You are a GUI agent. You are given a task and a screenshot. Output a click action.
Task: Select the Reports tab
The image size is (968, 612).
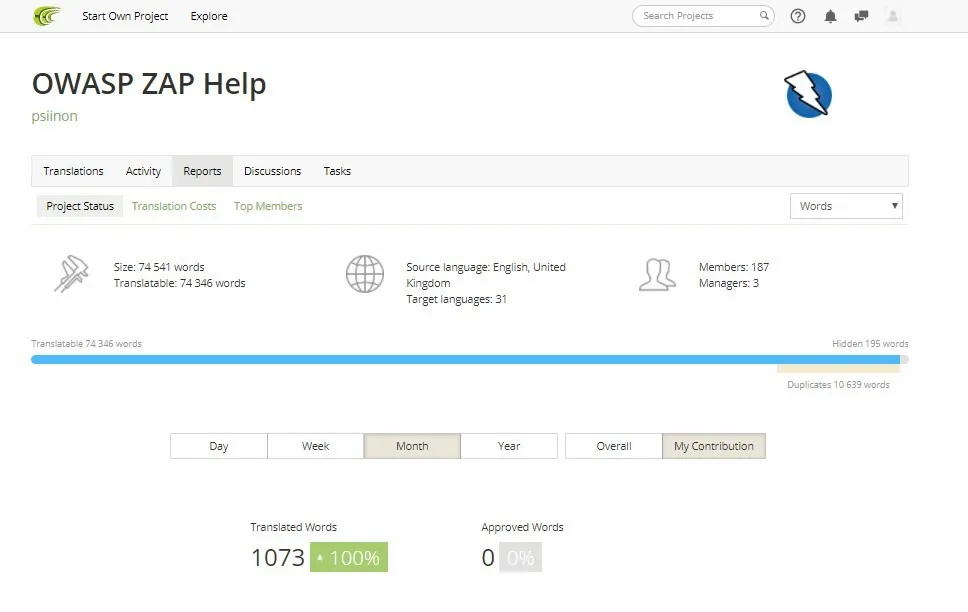[x=202, y=171]
